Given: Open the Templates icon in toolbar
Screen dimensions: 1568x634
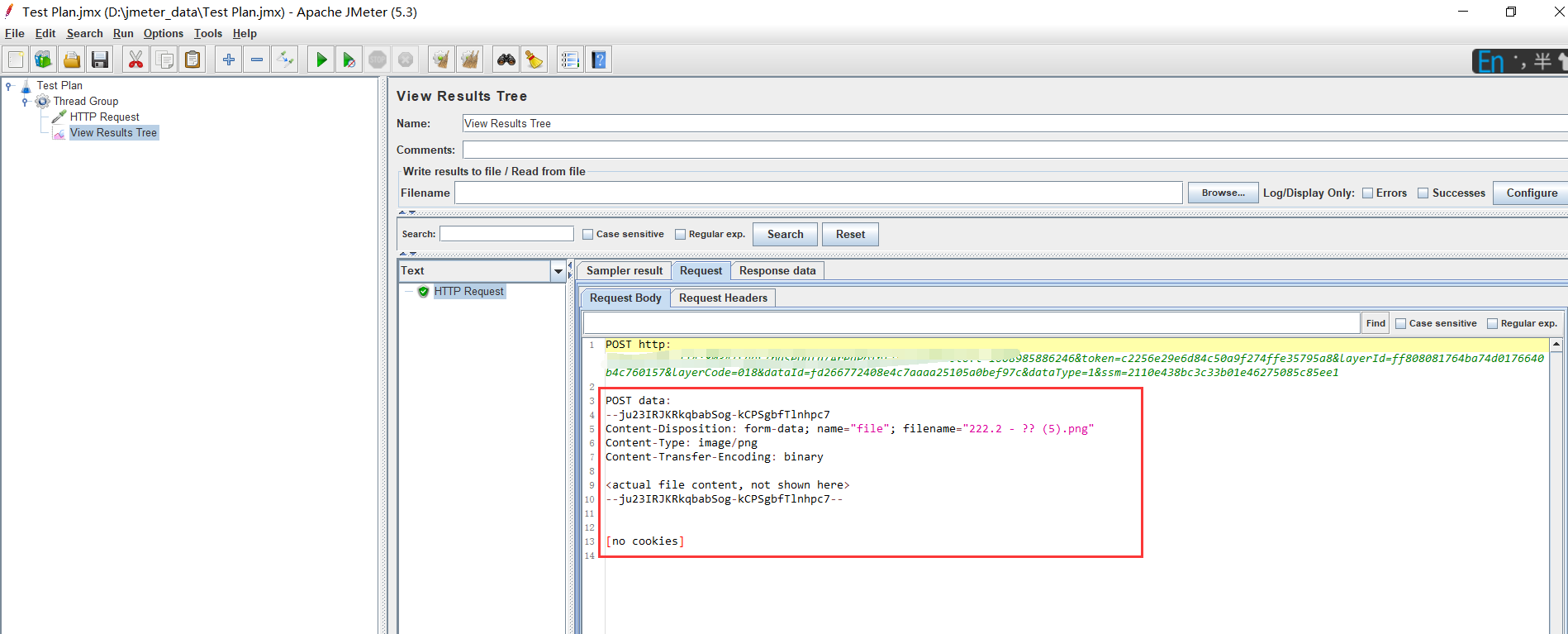Looking at the screenshot, I should [x=43, y=60].
